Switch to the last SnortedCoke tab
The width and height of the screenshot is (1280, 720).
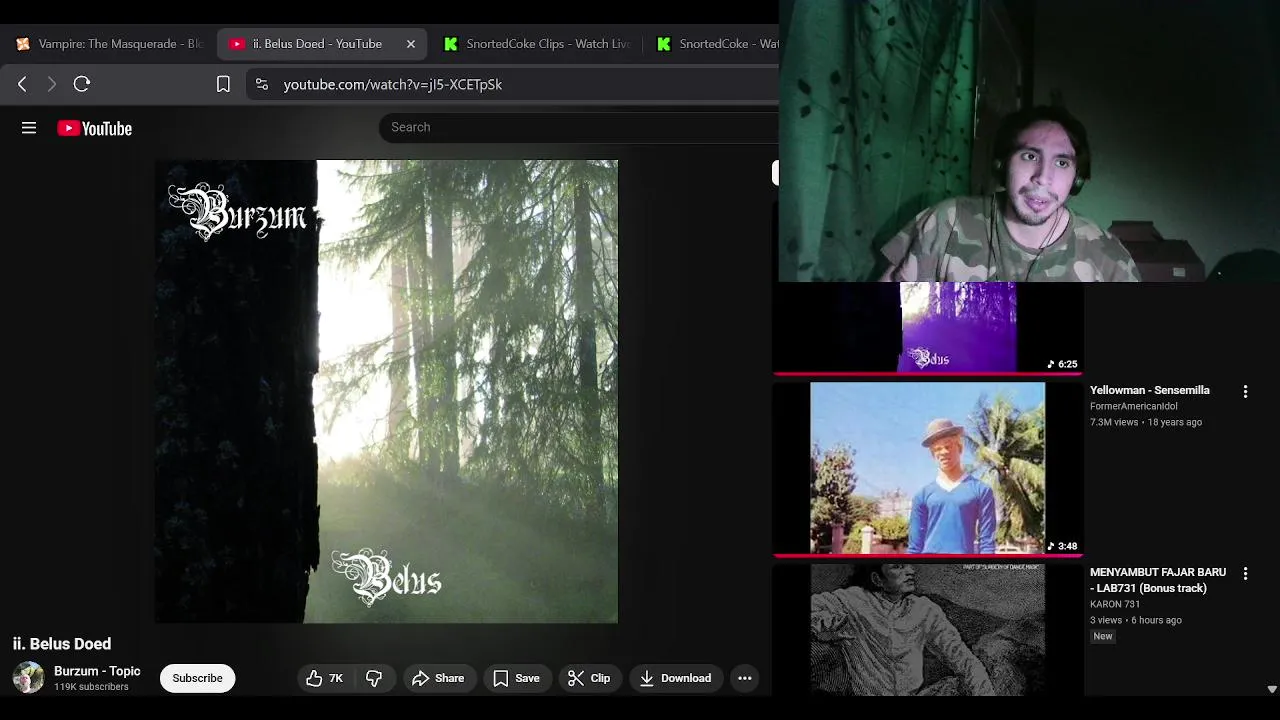coord(715,44)
